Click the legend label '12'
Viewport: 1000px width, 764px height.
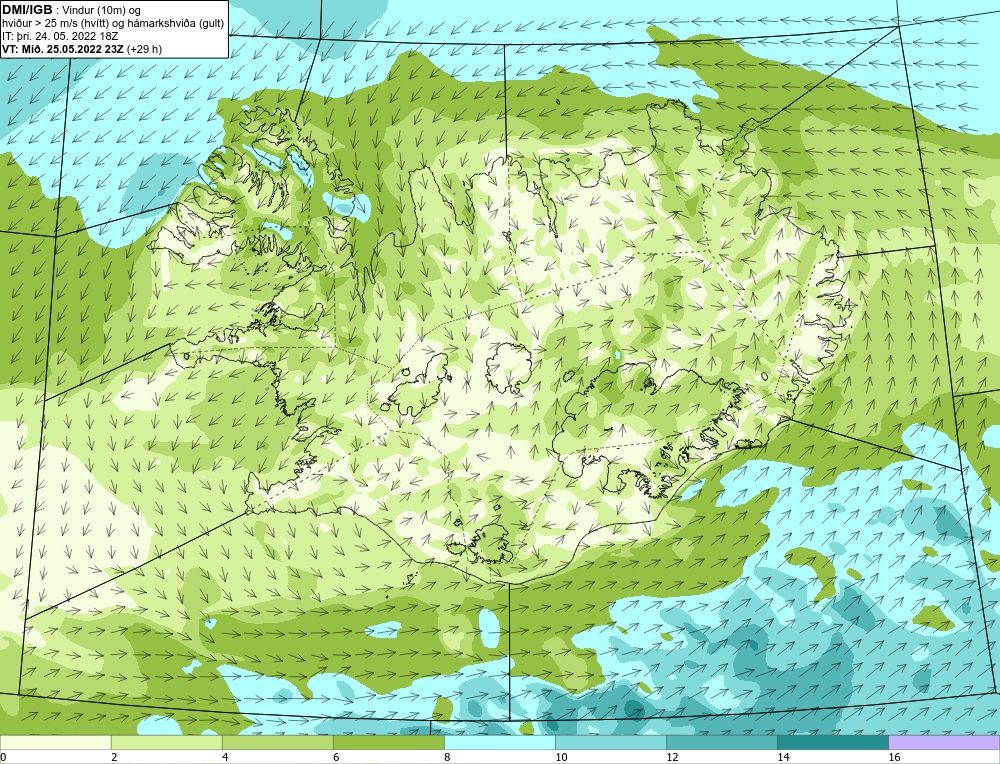[672, 757]
